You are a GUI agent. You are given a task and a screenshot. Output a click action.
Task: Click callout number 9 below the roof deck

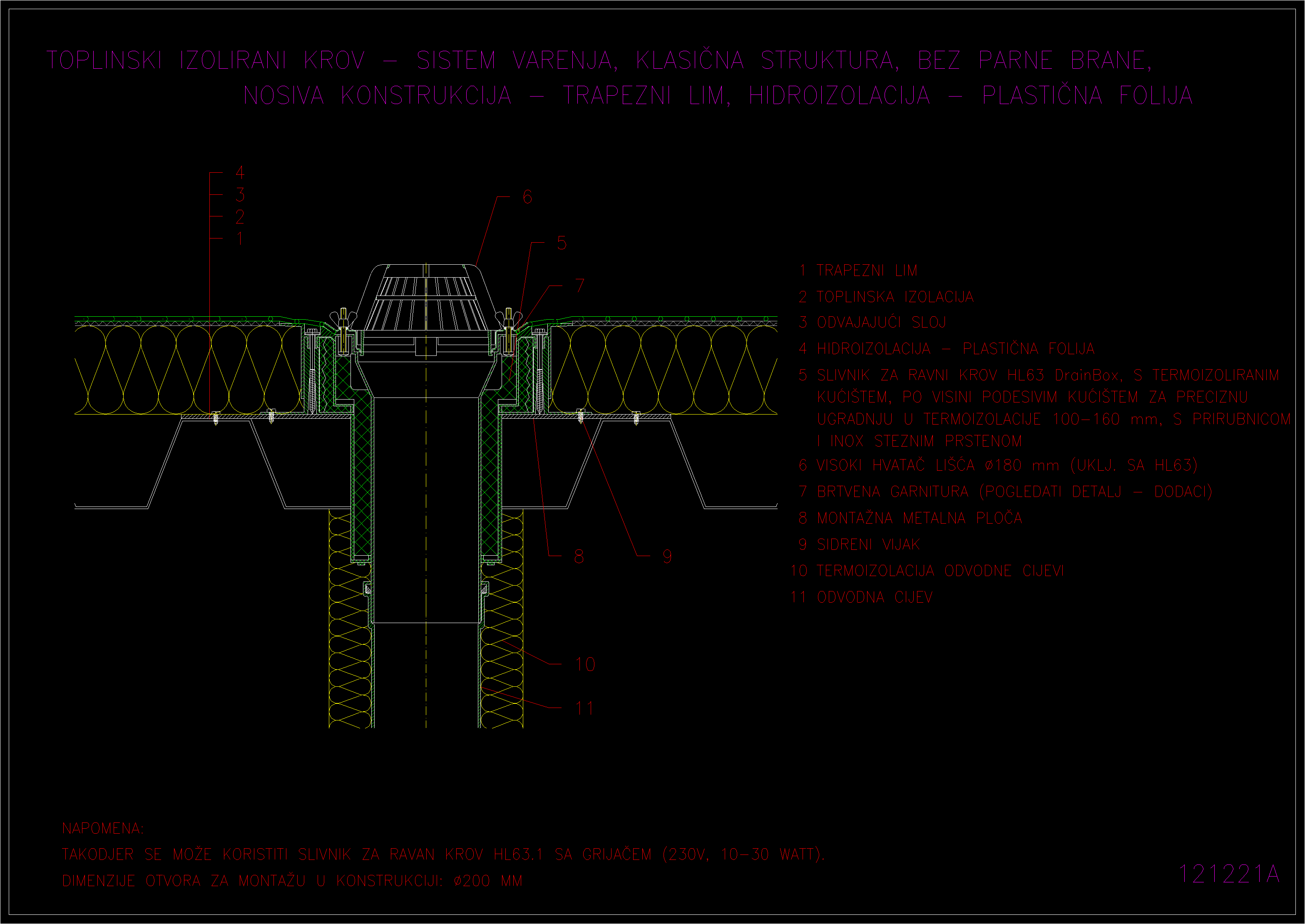(x=667, y=556)
